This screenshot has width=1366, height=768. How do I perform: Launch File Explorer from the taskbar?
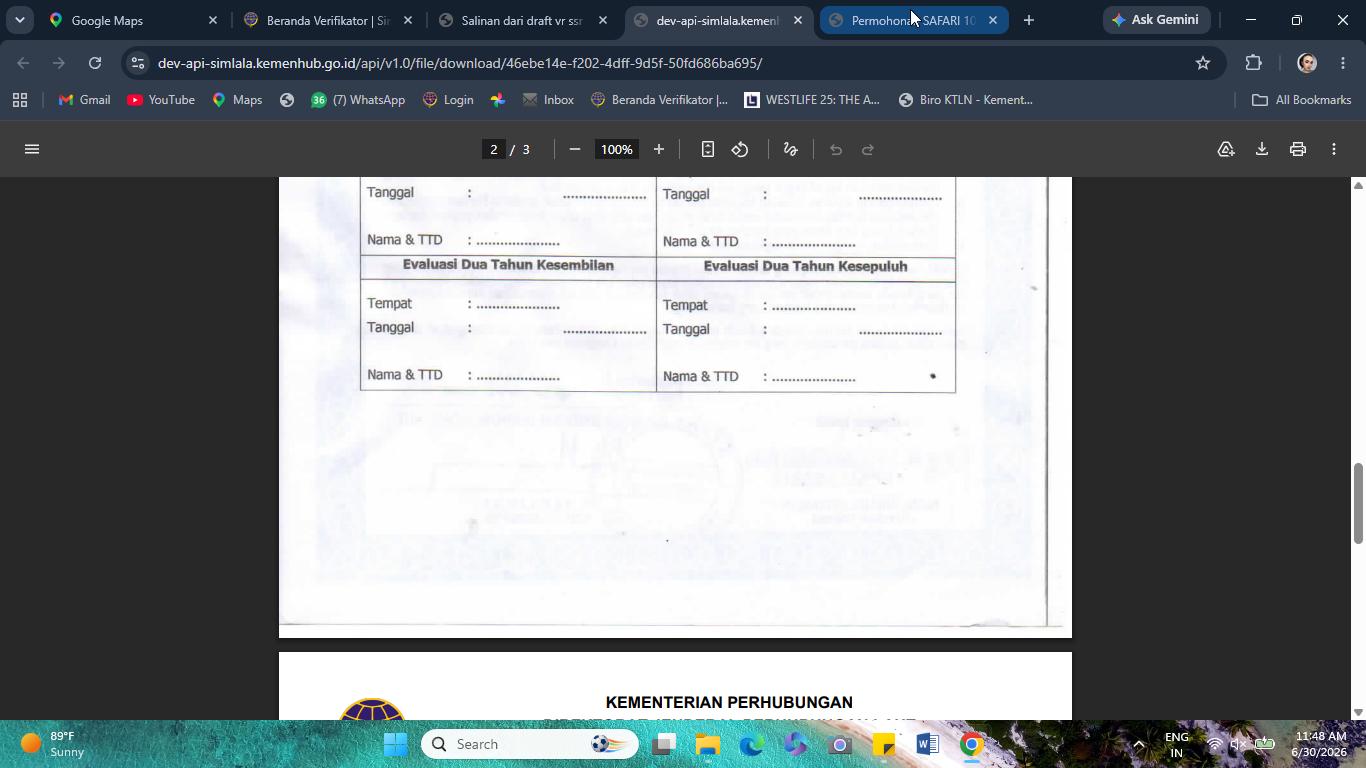tap(708, 744)
